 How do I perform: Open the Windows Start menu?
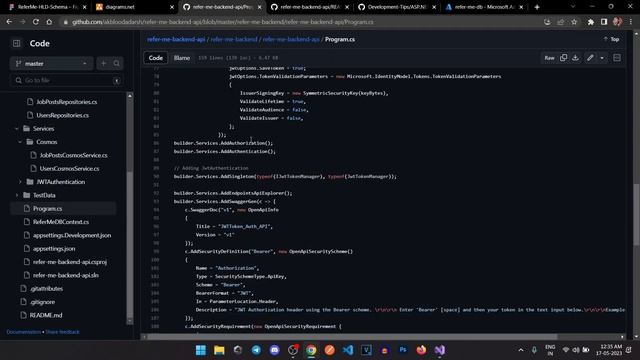point(201,350)
